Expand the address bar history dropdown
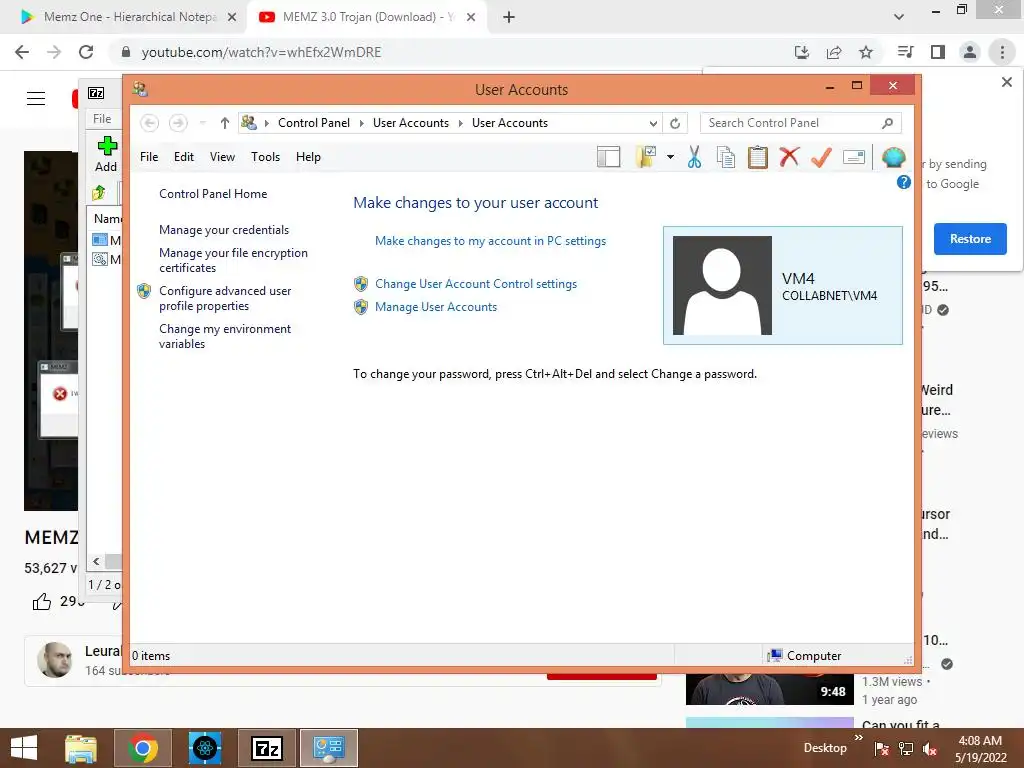Screen dimensions: 1024x768 tap(653, 123)
